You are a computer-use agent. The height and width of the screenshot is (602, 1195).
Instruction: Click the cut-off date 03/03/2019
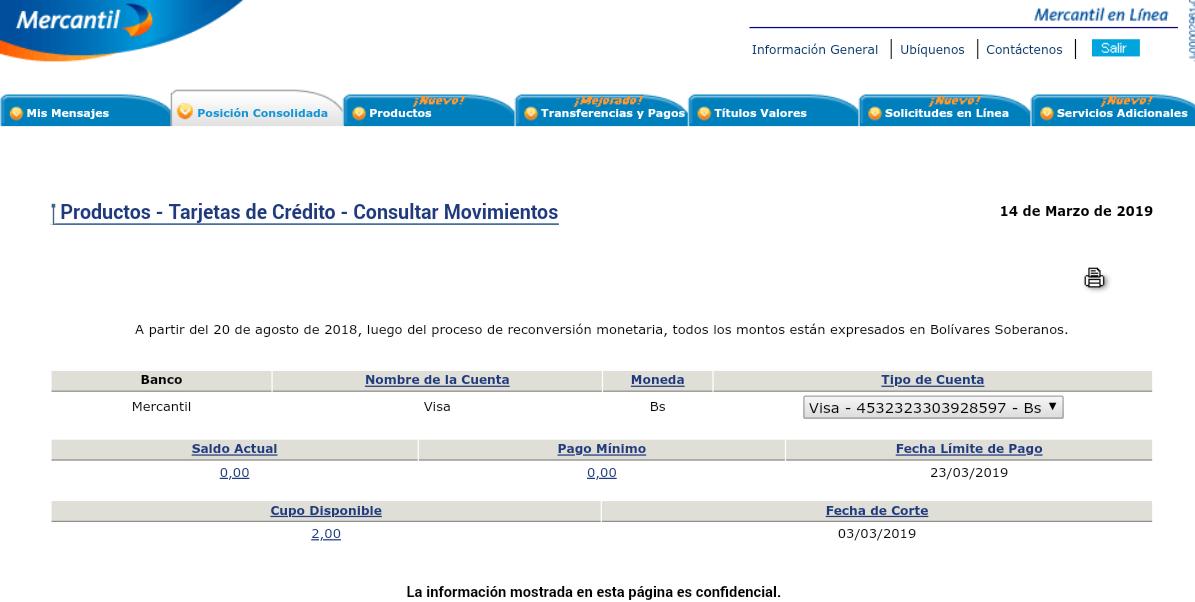(876, 533)
